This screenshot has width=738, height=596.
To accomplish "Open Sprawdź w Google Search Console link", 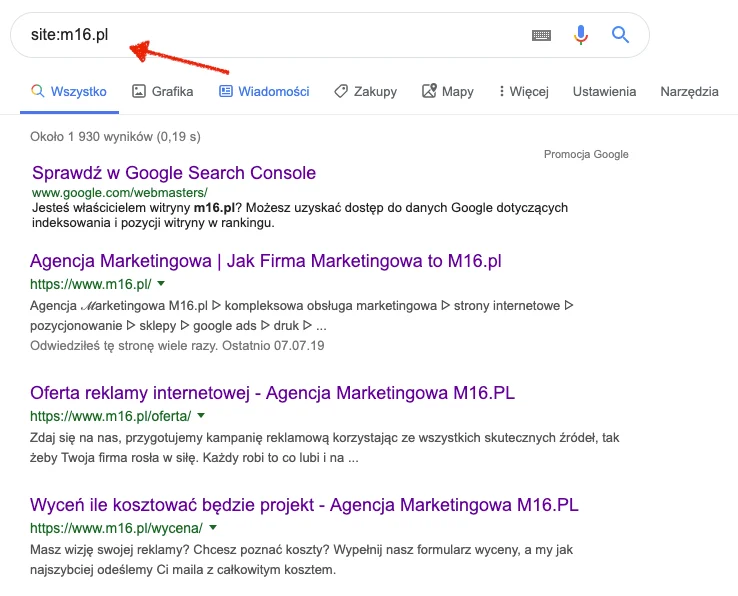I will pyautogui.click(x=174, y=173).
